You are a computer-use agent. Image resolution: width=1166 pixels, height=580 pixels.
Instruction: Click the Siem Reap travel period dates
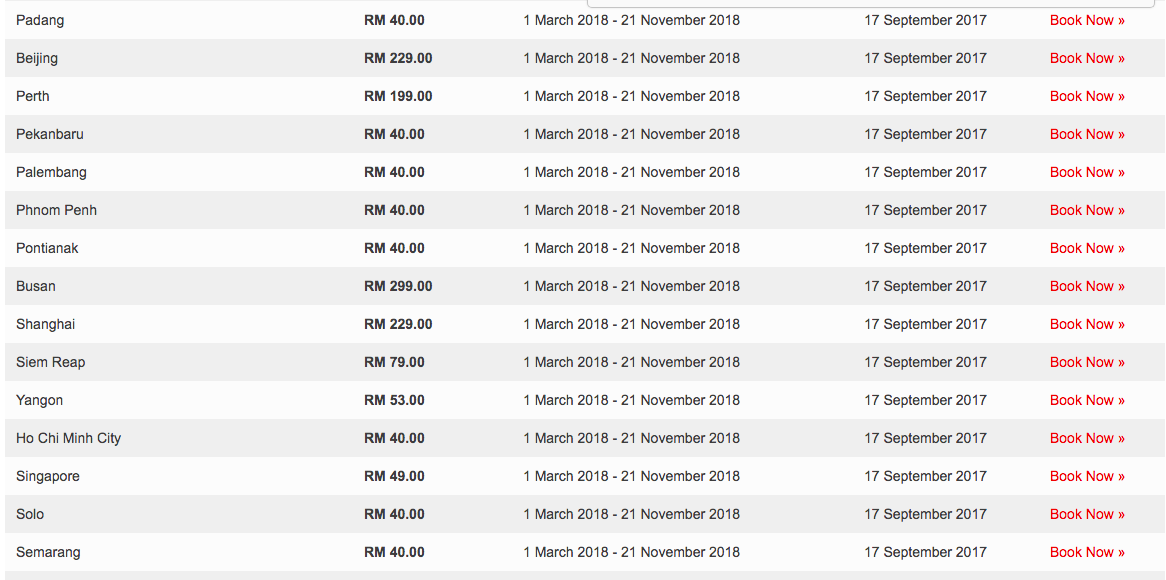[x=631, y=362]
